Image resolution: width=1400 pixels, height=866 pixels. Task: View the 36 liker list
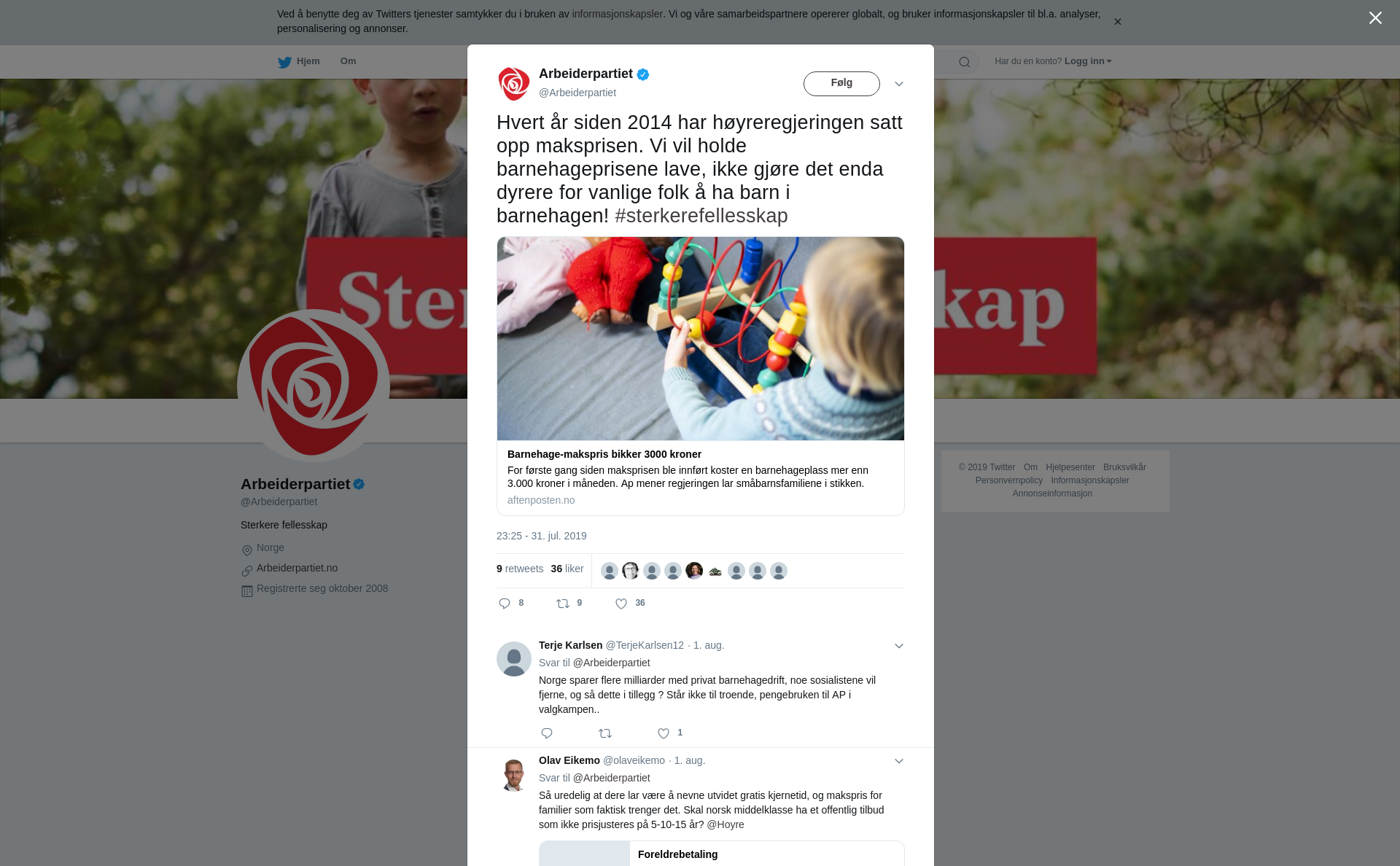567,569
